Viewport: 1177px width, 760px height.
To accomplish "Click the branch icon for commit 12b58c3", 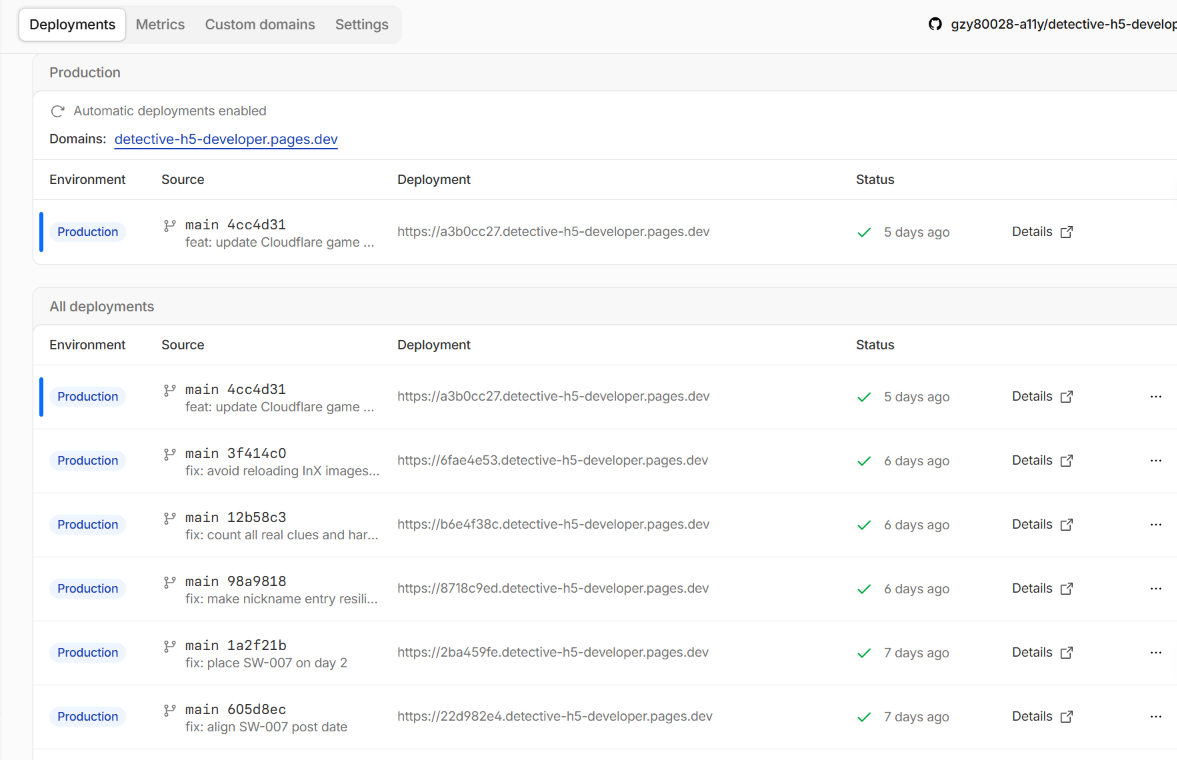I will click(x=170, y=517).
